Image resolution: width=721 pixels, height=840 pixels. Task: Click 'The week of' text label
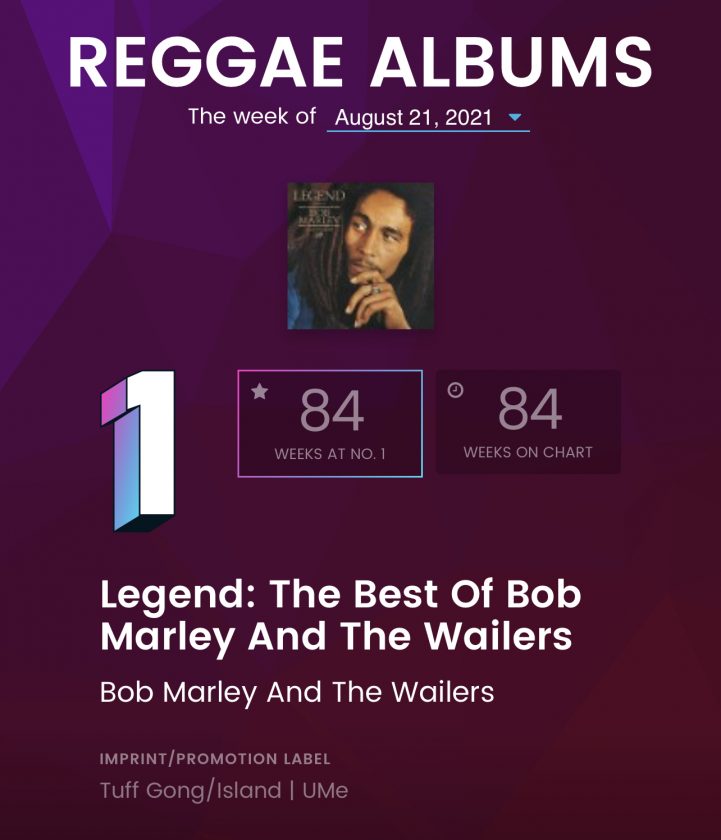[x=252, y=116]
